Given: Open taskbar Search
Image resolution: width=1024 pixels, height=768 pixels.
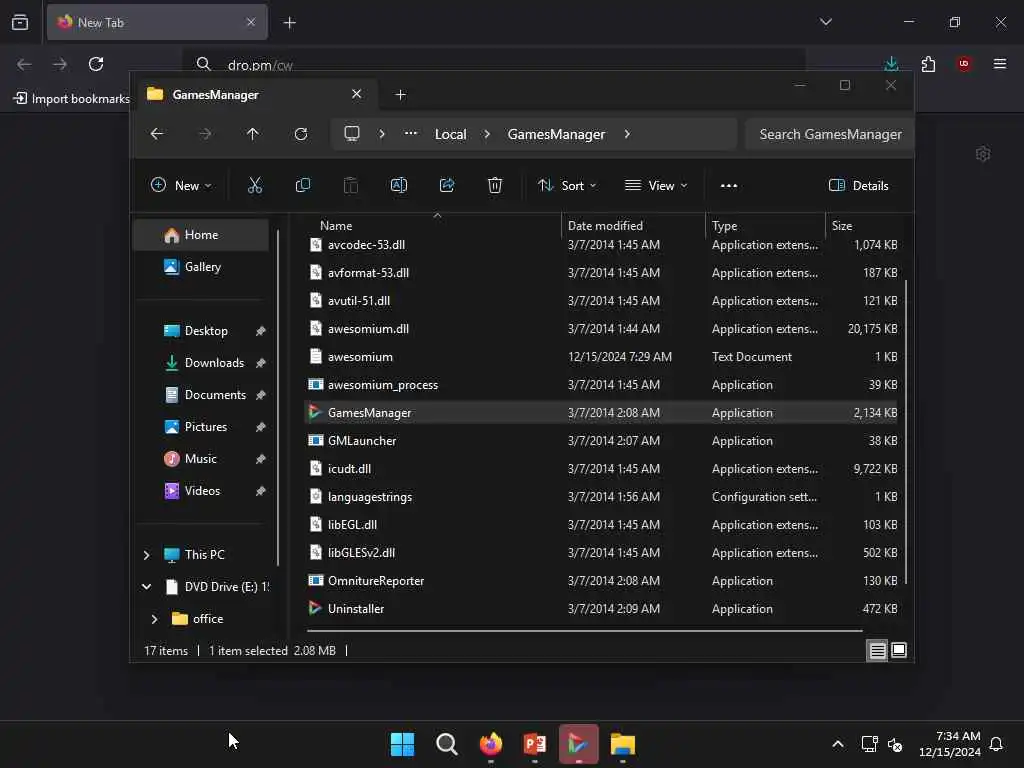Looking at the screenshot, I should tap(447, 744).
